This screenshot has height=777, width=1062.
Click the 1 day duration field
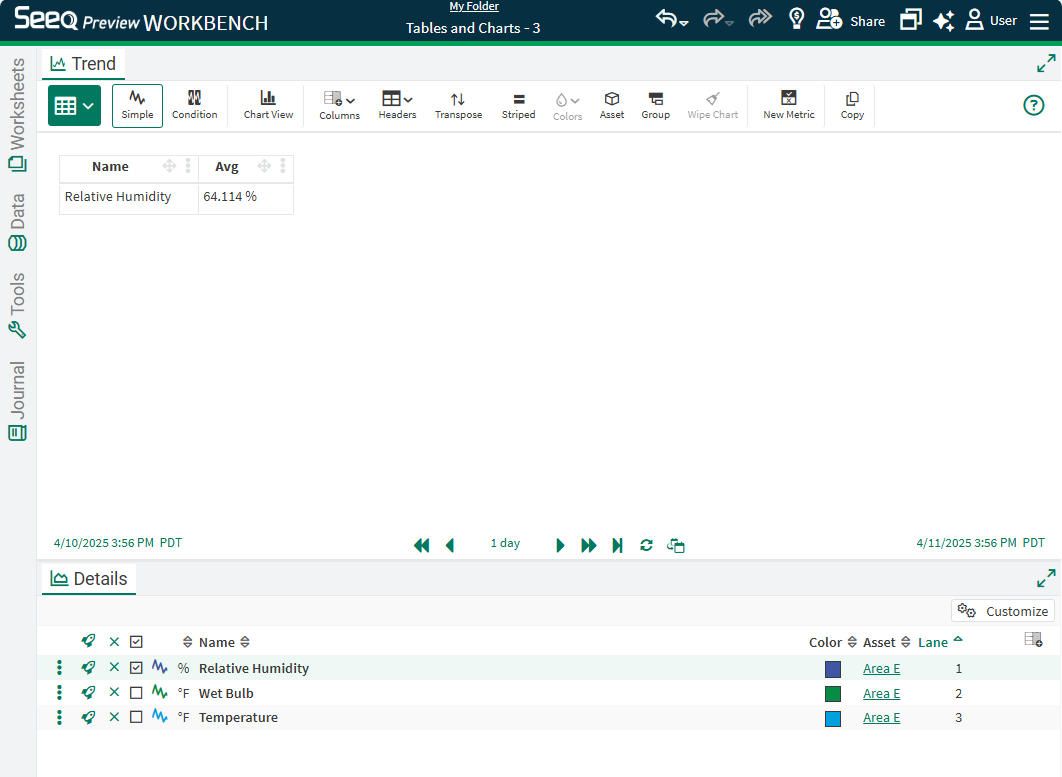click(x=505, y=544)
